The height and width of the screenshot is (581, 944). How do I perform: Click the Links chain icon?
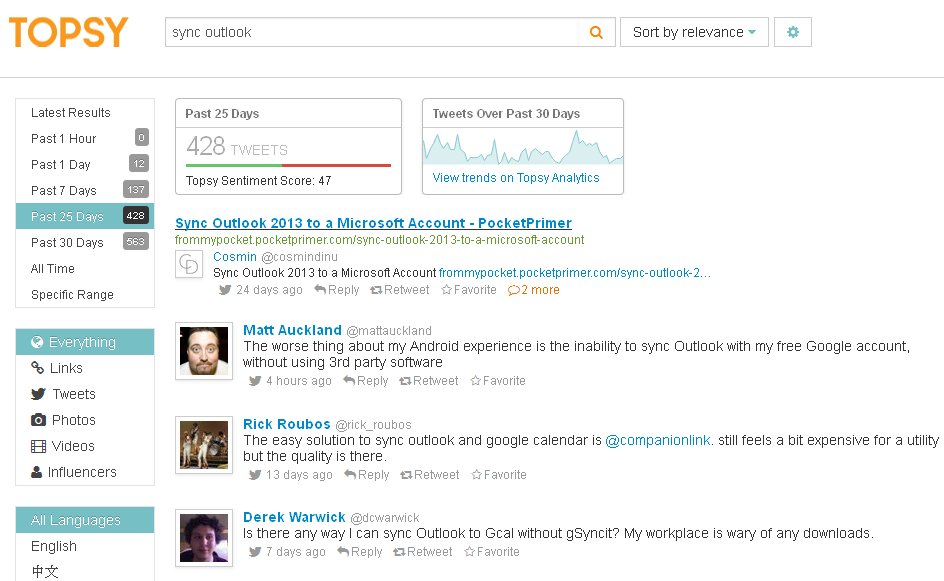click(37, 368)
